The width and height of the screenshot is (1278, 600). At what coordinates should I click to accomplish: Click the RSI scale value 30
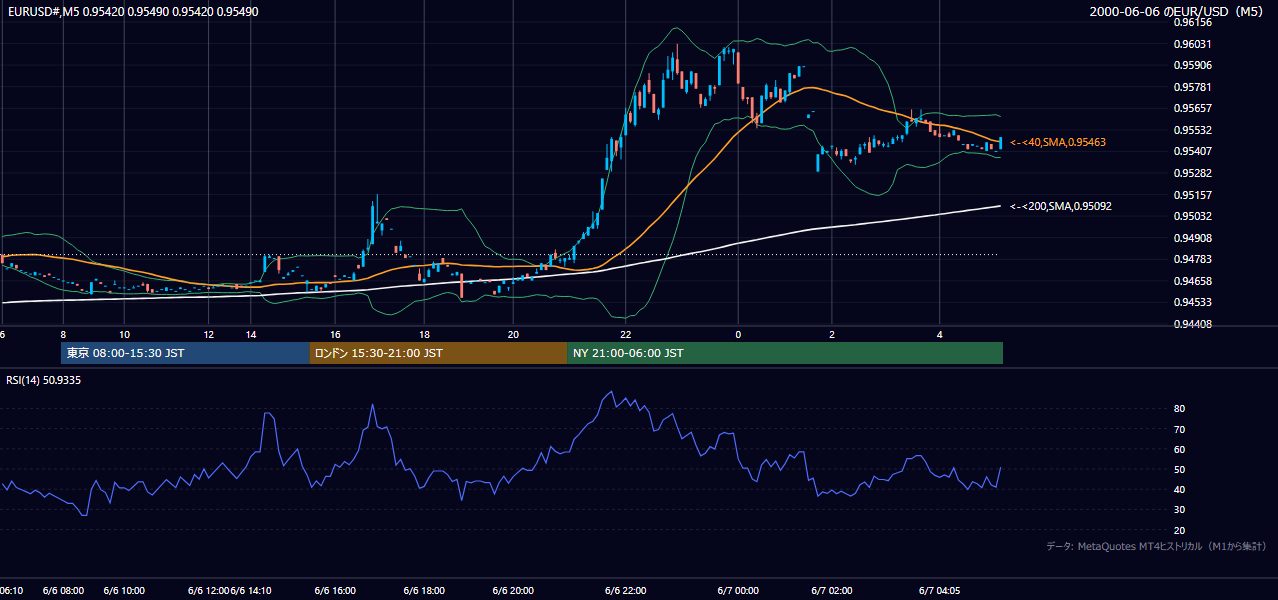1179,510
